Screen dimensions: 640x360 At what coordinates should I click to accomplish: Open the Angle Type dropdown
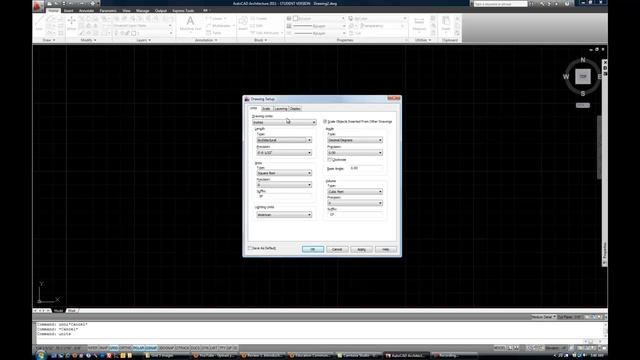[x=355, y=140]
